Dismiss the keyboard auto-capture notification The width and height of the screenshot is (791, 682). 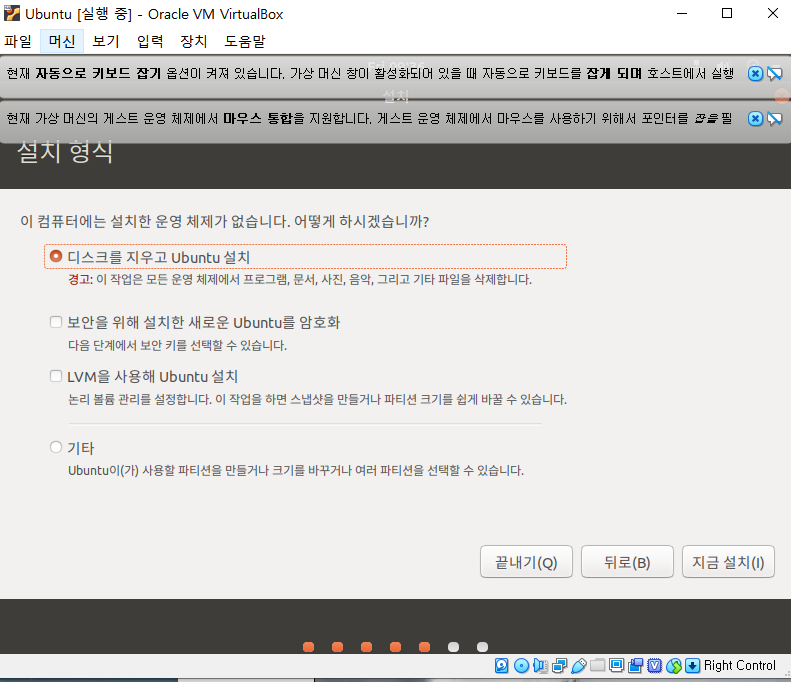[x=755, y=74]
